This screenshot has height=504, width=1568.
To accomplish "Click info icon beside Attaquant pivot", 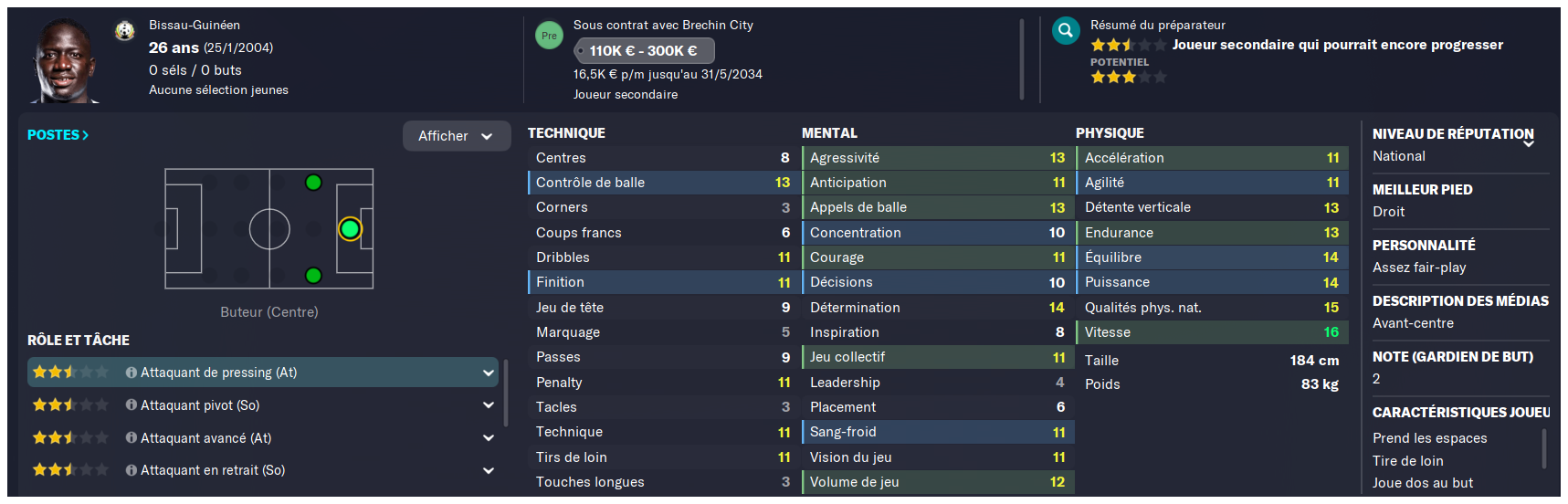I will click(132, 405).
